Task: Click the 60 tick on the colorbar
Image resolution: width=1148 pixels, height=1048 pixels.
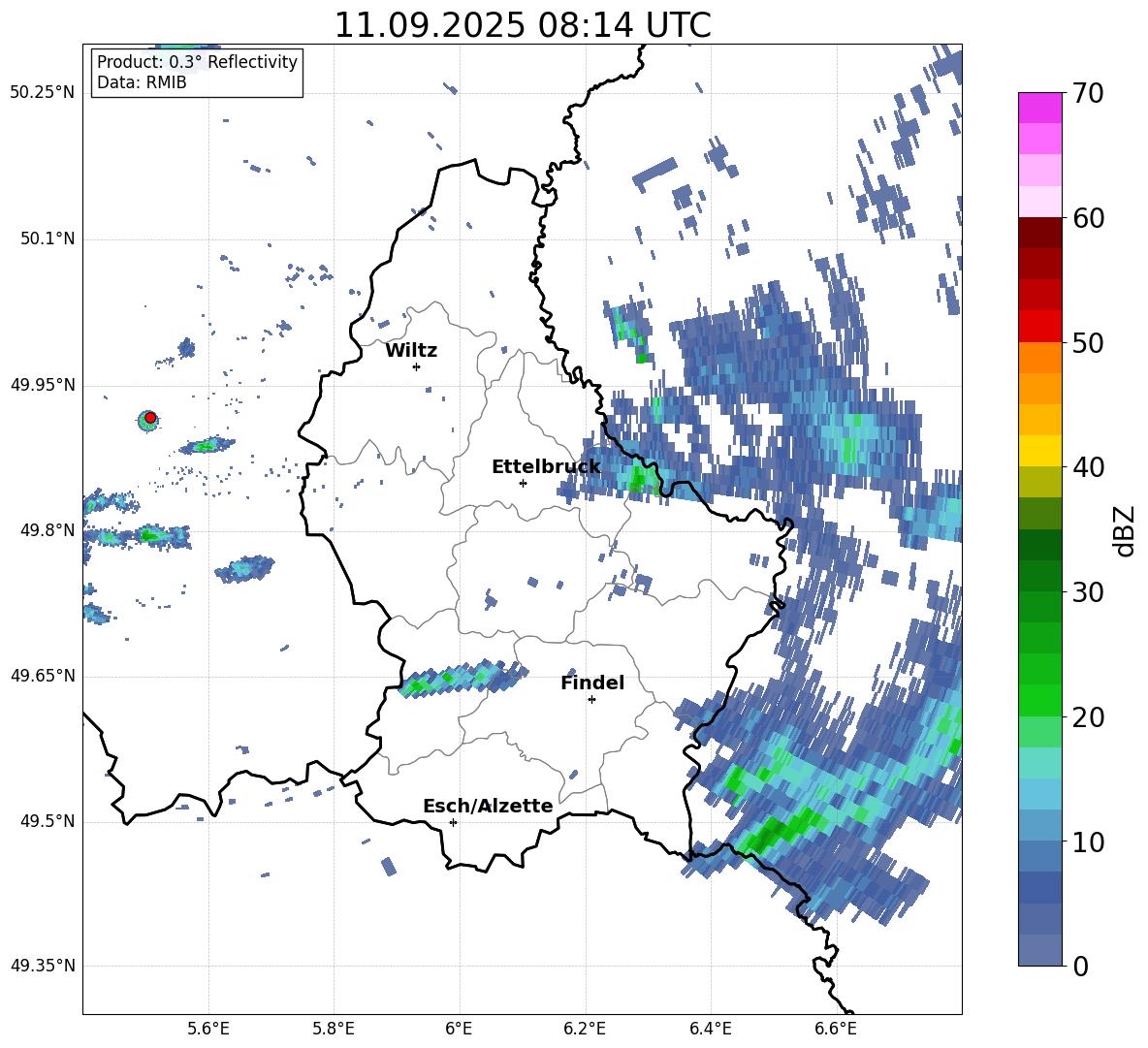Action: click(1088, 218)
